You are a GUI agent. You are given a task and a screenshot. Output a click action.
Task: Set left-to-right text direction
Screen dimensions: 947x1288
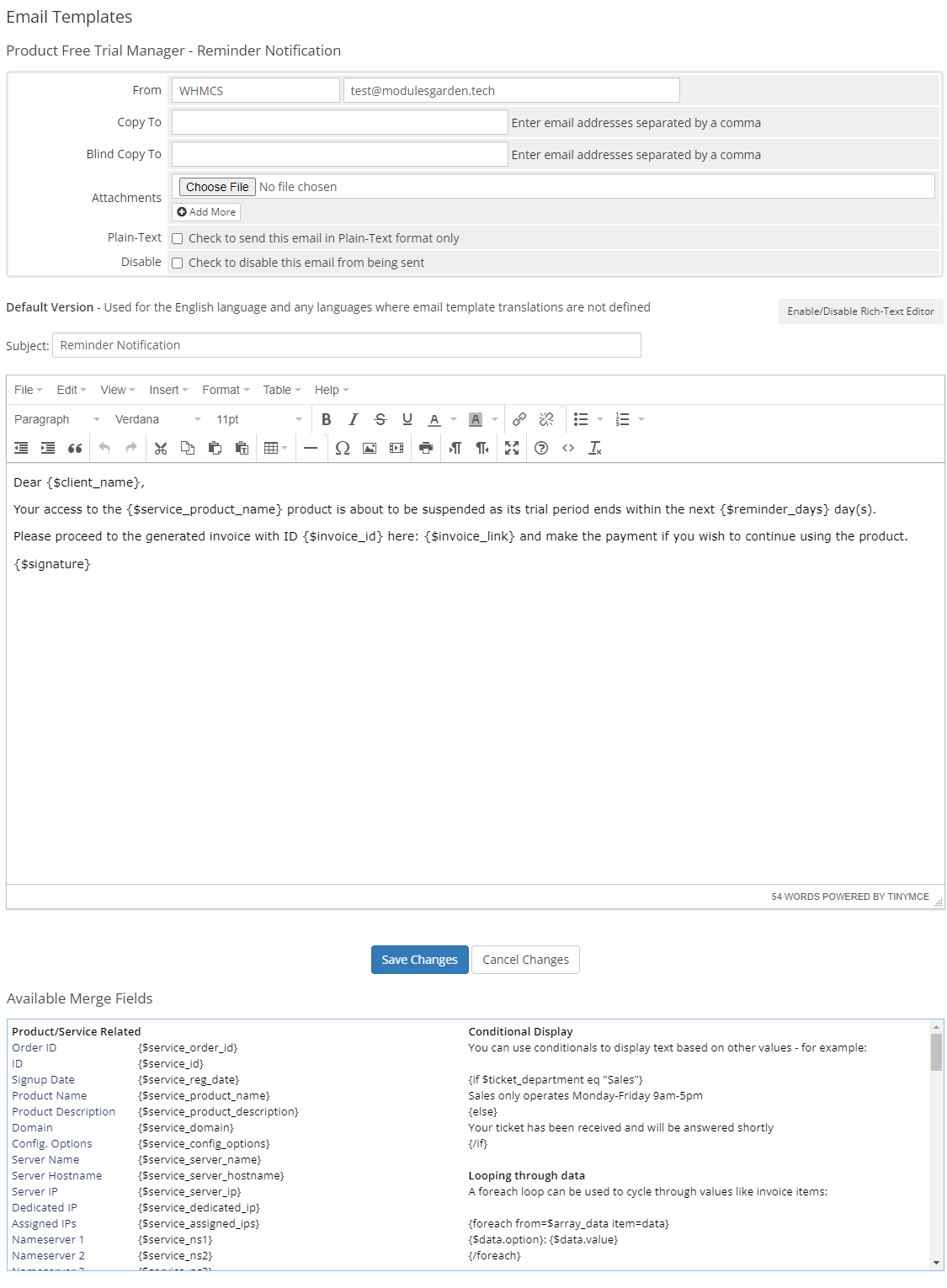click(455, 448)
